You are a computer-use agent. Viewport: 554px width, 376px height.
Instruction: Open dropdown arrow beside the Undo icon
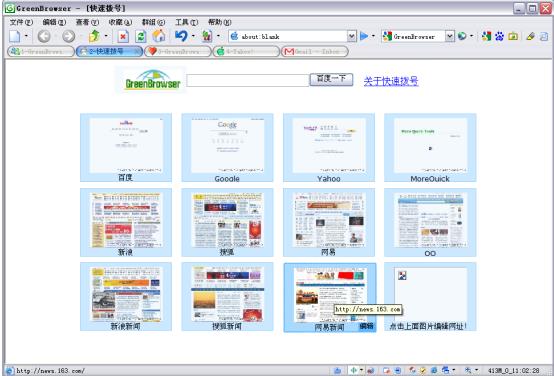click(x=193, y=36)
